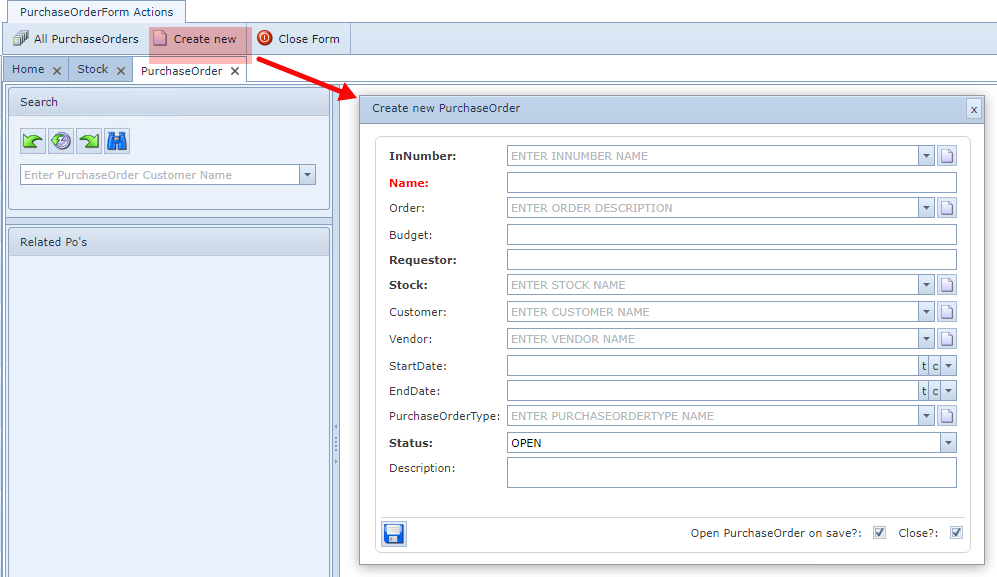Switch to the Stock tab
Viewport: 997px width, 577px height.
[93, 70]
